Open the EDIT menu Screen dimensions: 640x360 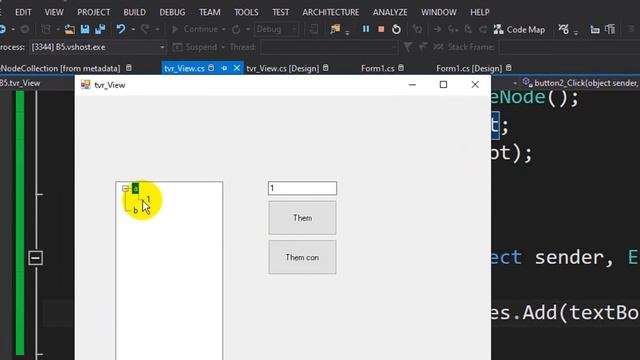(x=23, y=12)
